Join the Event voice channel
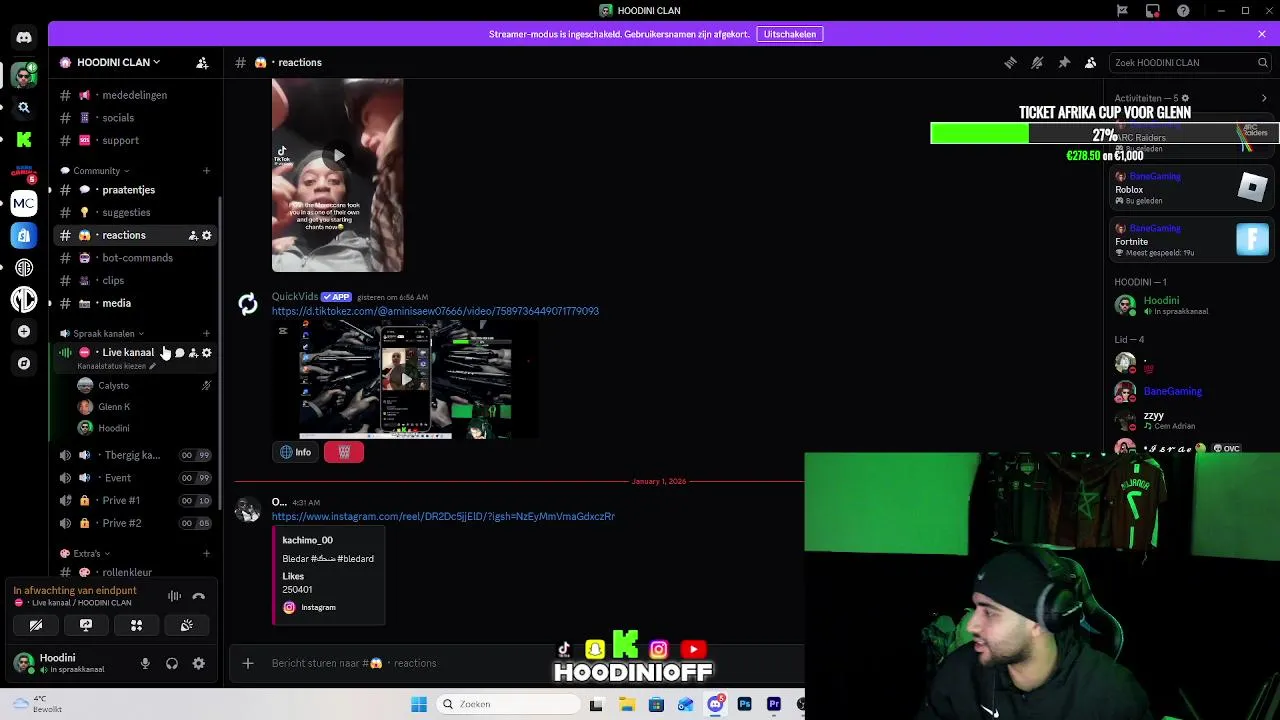This screenshot has height=720, width=1280. point(134,478)
